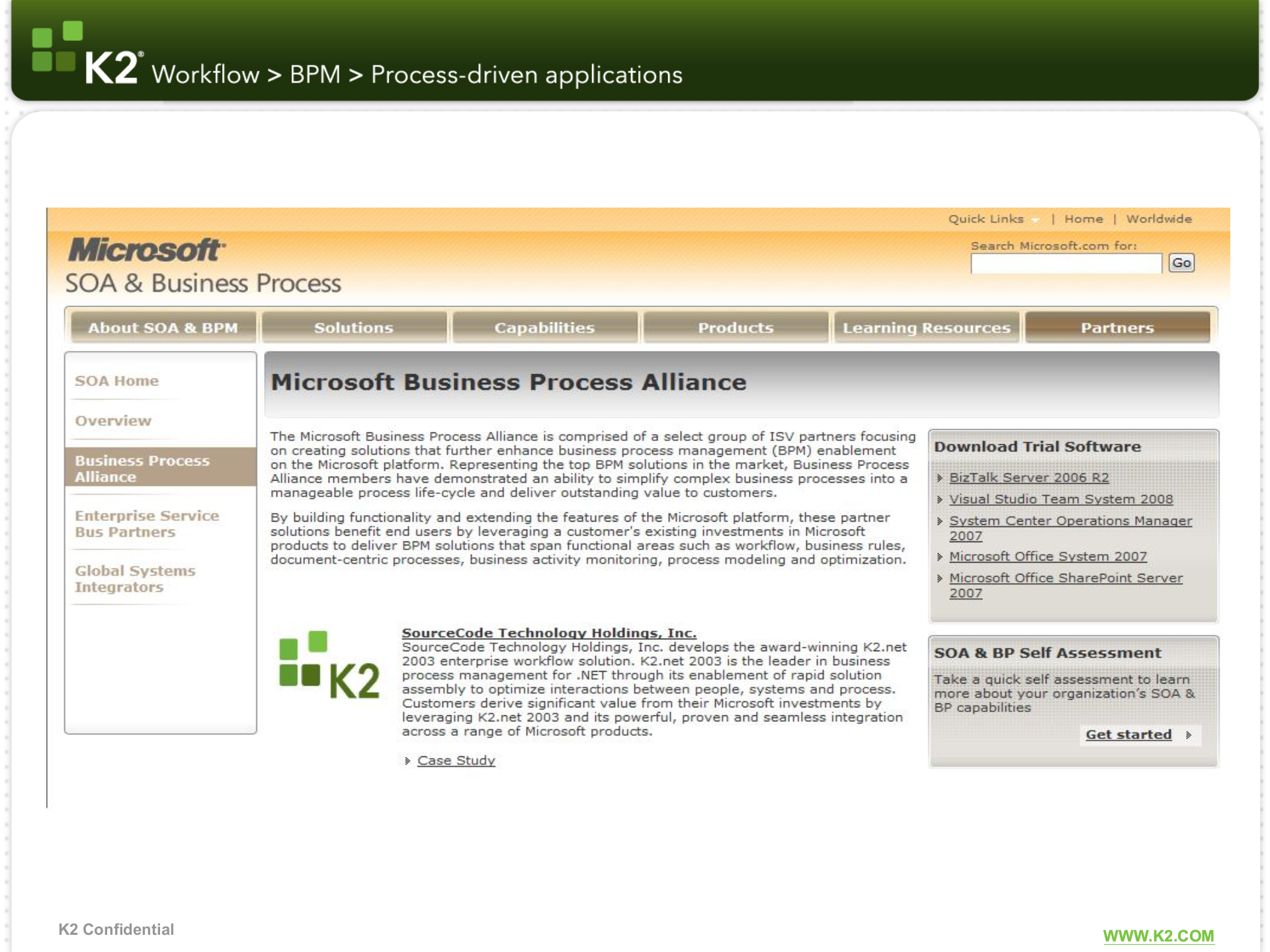Click in the Search Microsoft.com text field

click(x=1065, y=264)
